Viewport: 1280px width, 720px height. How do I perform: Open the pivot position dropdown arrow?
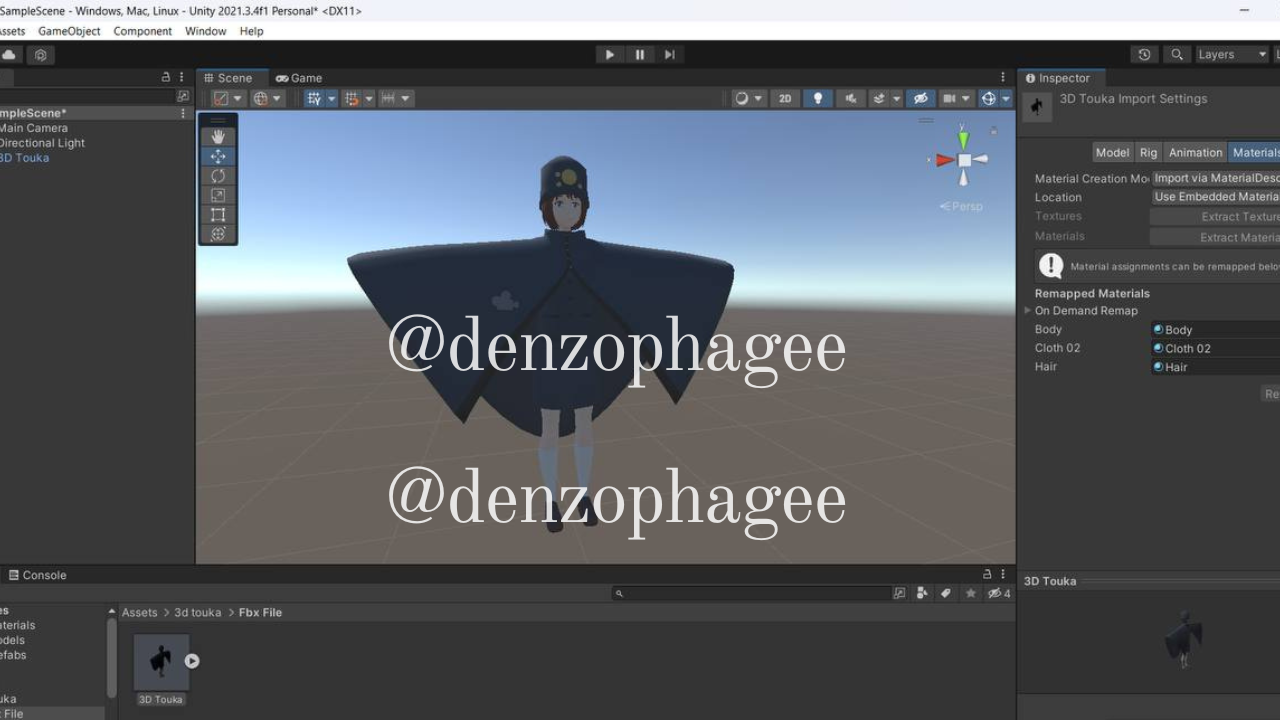pos(238,98)
